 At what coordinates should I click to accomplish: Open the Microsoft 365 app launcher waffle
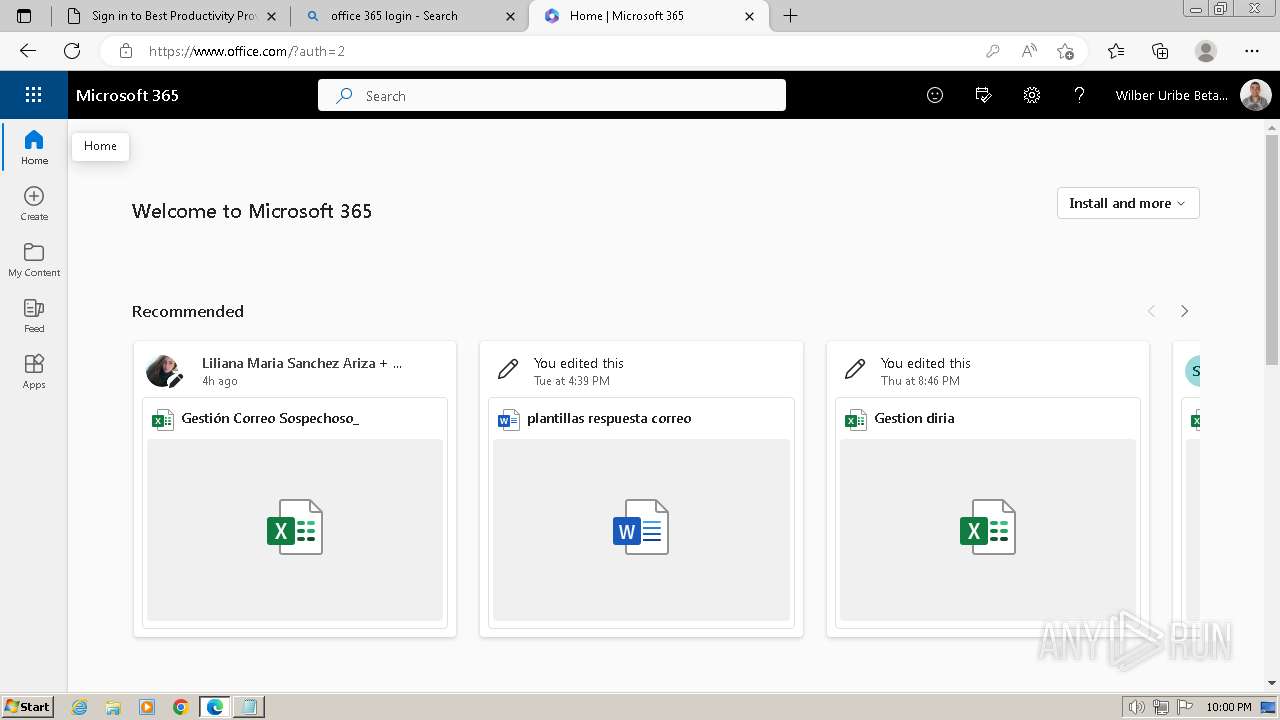(x=33, y=95)
